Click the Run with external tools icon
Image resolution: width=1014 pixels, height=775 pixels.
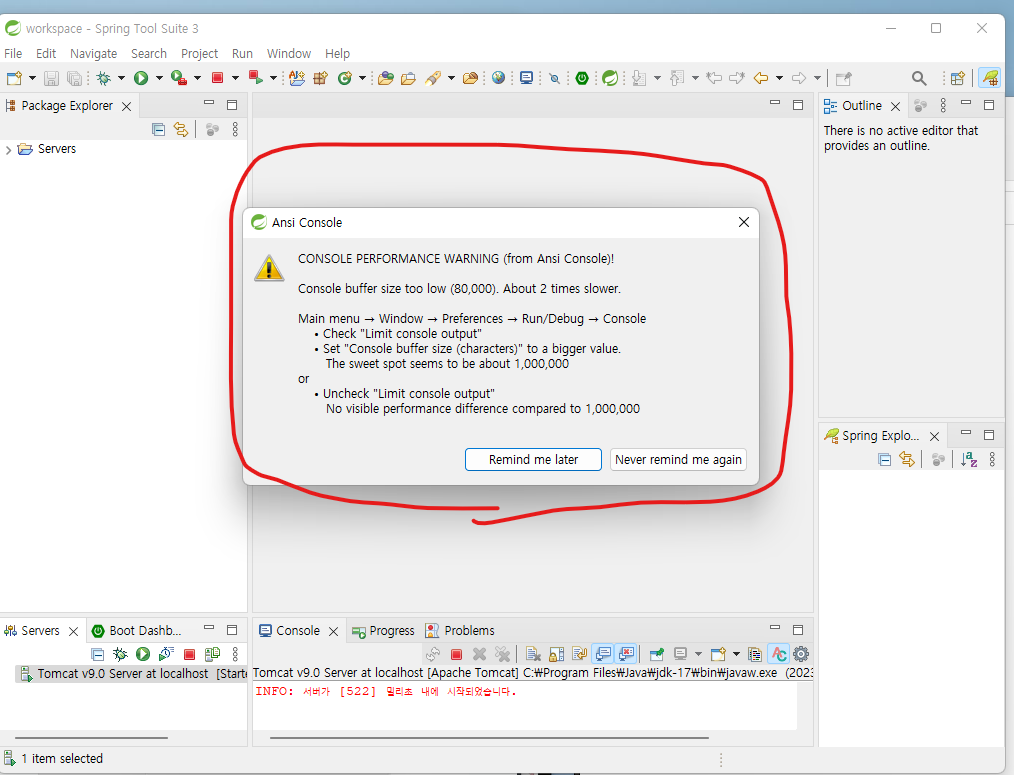(x=178, y=78)
